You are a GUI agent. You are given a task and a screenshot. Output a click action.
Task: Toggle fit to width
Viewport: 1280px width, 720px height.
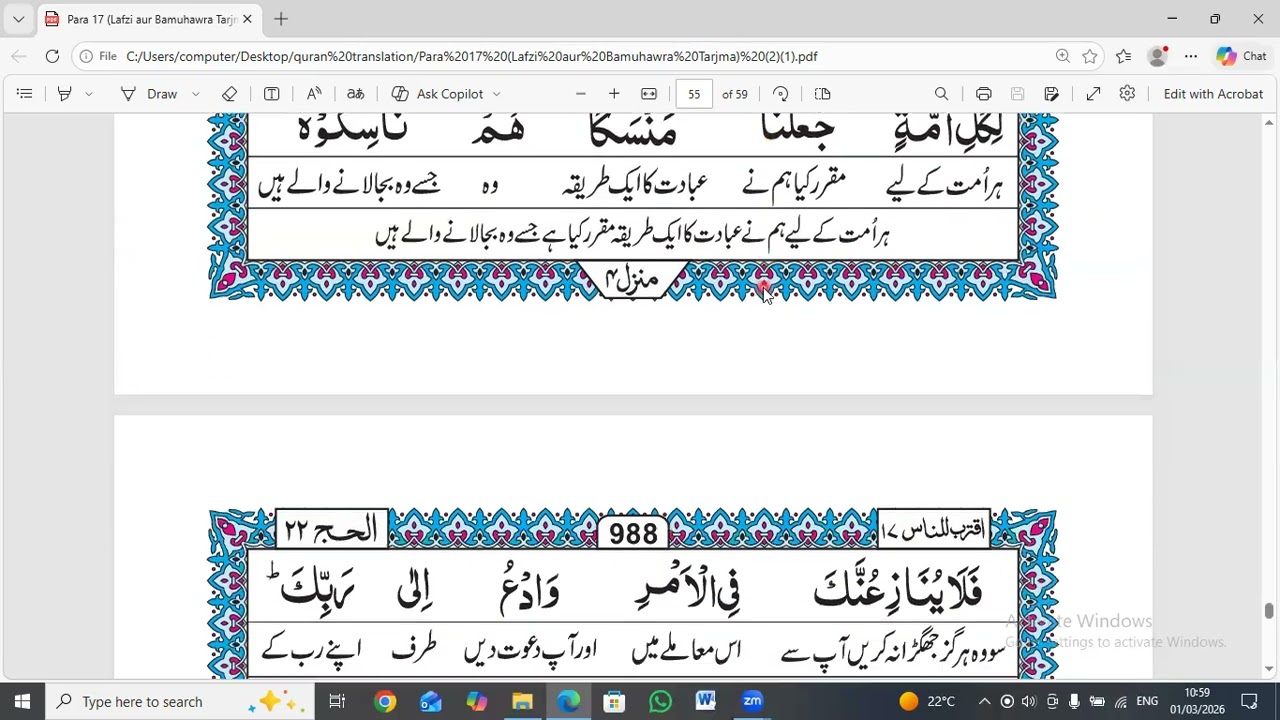[649, 94]
